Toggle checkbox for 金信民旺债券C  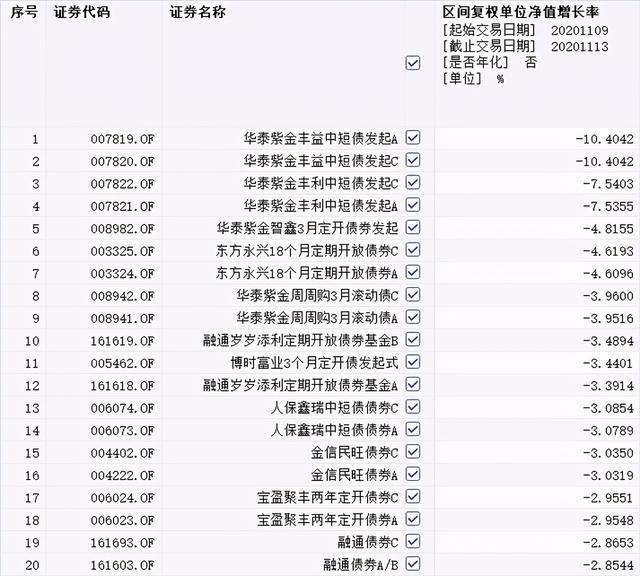click(x=413, y=452)
